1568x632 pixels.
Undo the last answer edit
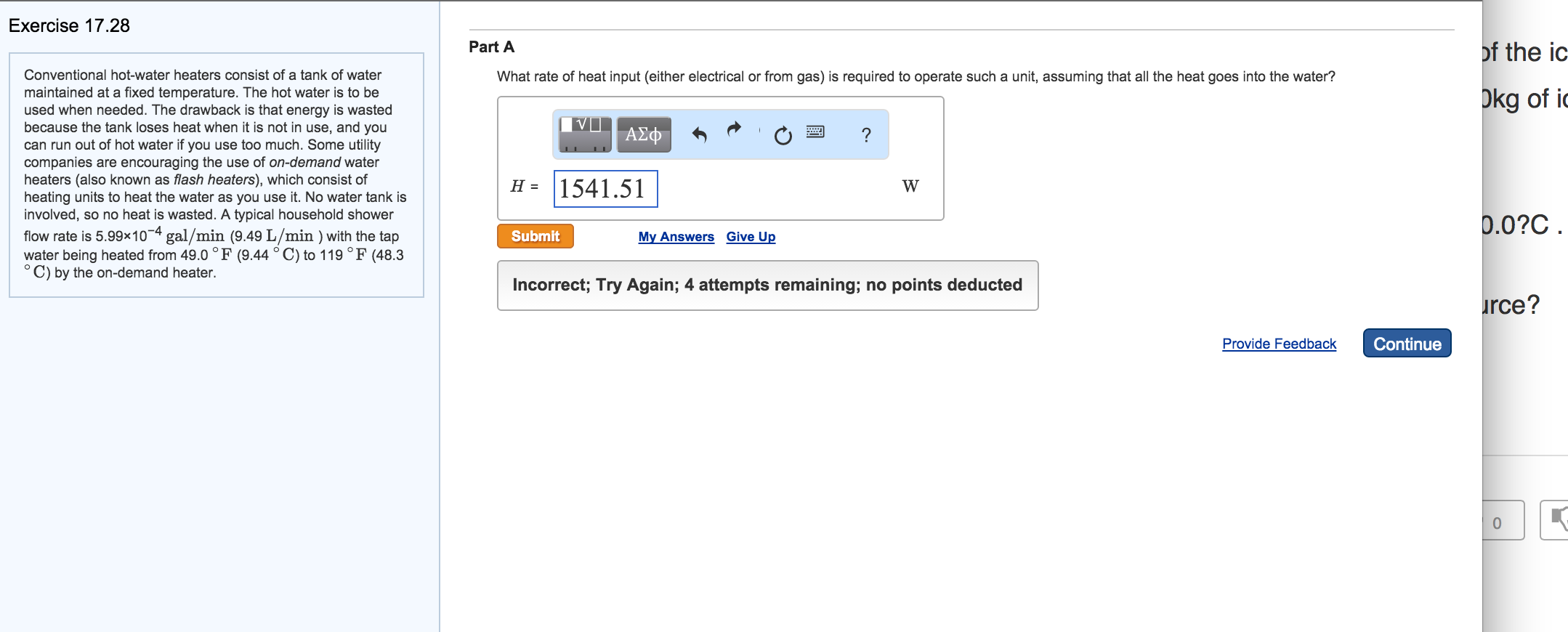click(699, 134)
